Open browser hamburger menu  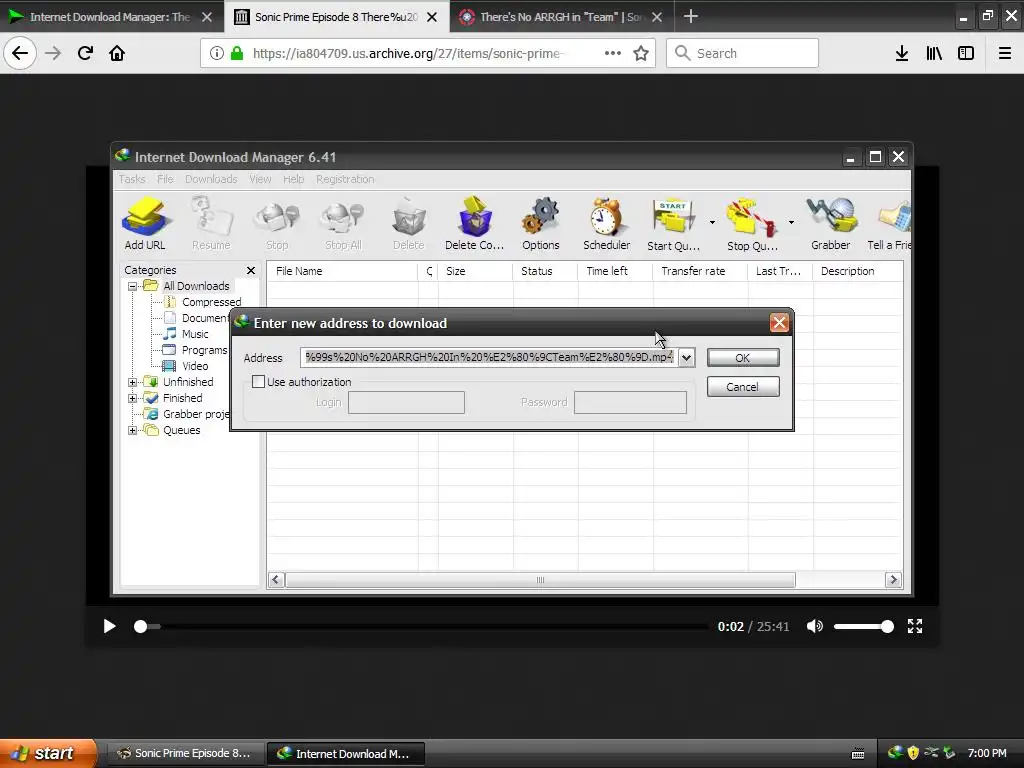1005,53
